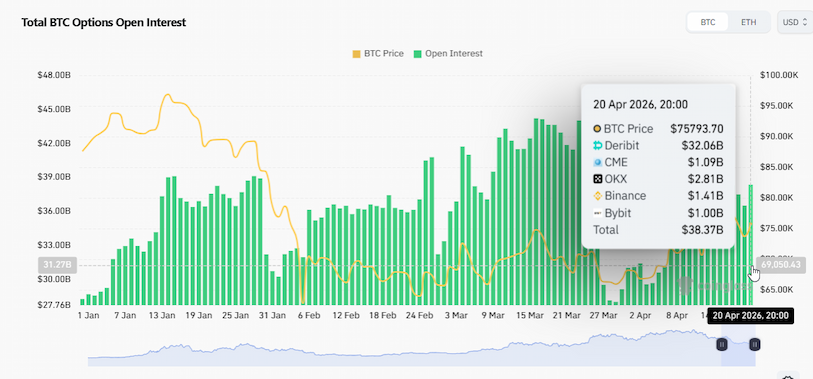The image size is (813, 379).
Task: Click the tooltip date 20 Apr 2026, 20:00
Action: point(640,104)
